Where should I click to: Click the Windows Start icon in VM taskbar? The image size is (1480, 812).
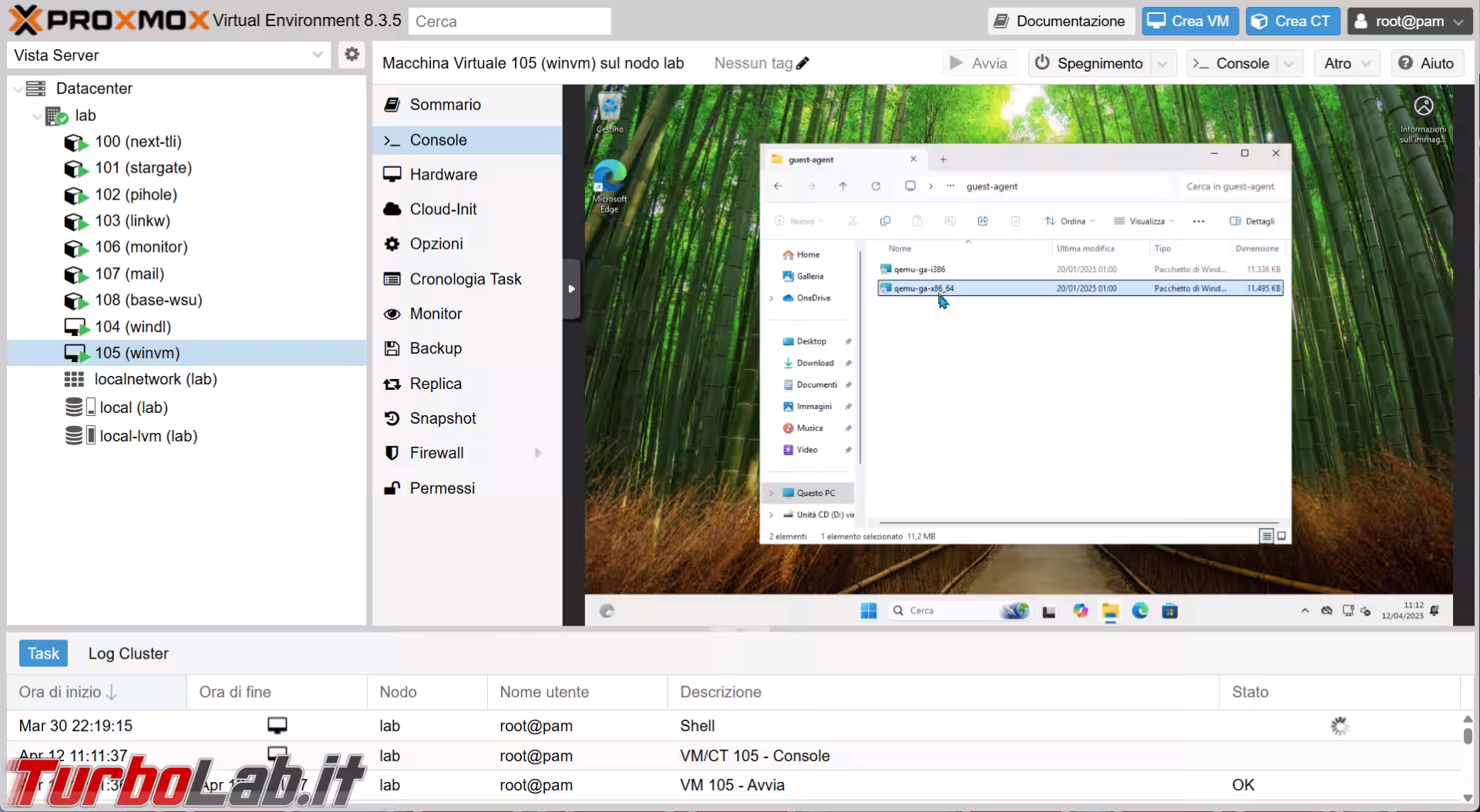coord(868,611)
